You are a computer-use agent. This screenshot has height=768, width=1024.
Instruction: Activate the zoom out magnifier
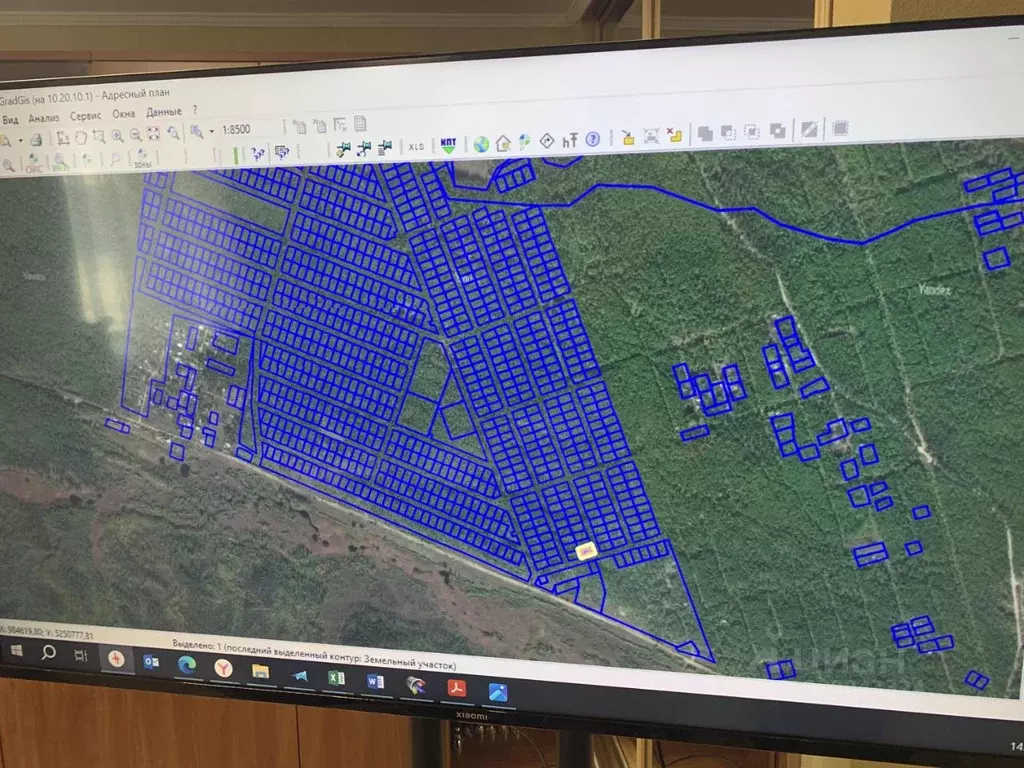tap(136, 135)
